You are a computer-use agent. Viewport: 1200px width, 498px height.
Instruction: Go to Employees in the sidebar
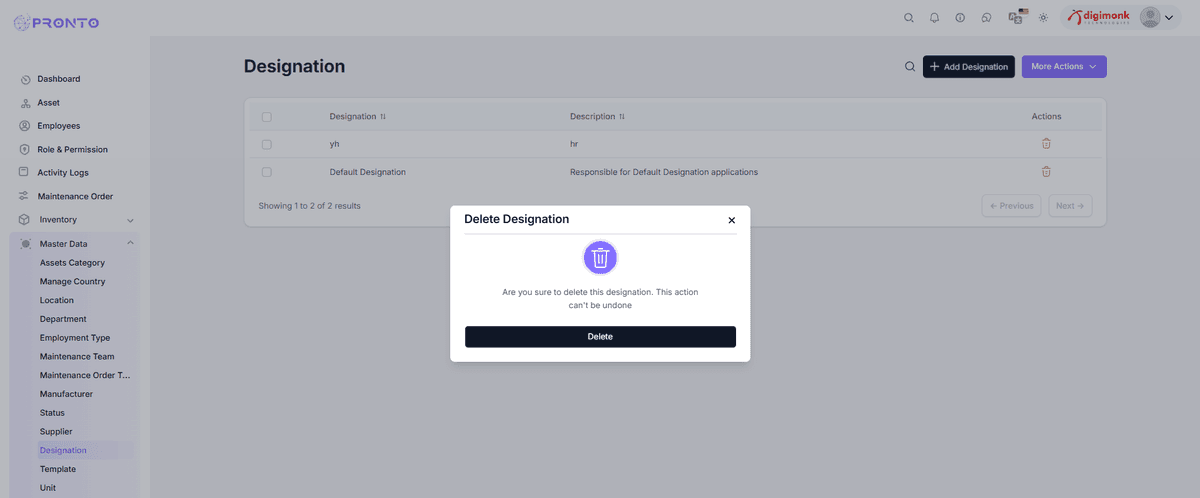58,126
